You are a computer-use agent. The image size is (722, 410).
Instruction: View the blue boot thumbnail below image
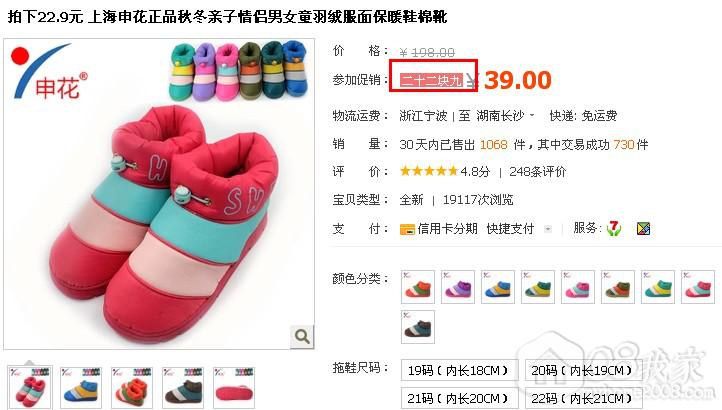point(81,387)
